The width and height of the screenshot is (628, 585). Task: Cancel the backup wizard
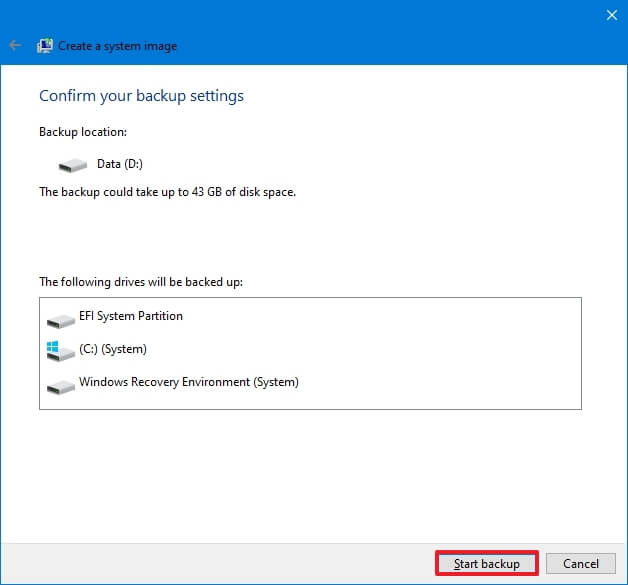pos(580,564)
